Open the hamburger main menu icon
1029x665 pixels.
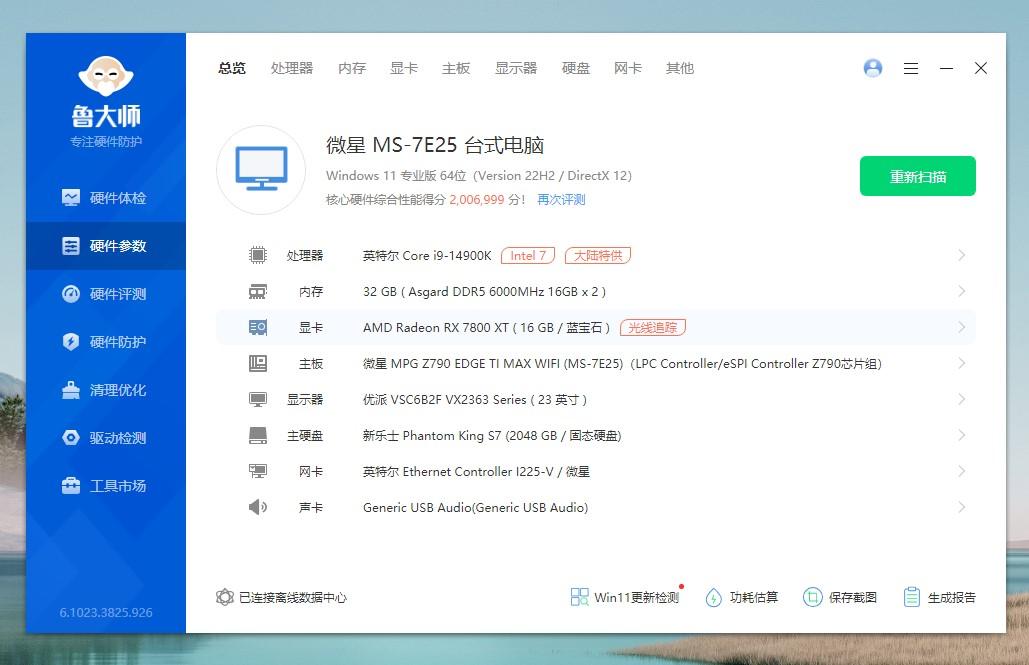click(x=911, y=68)
